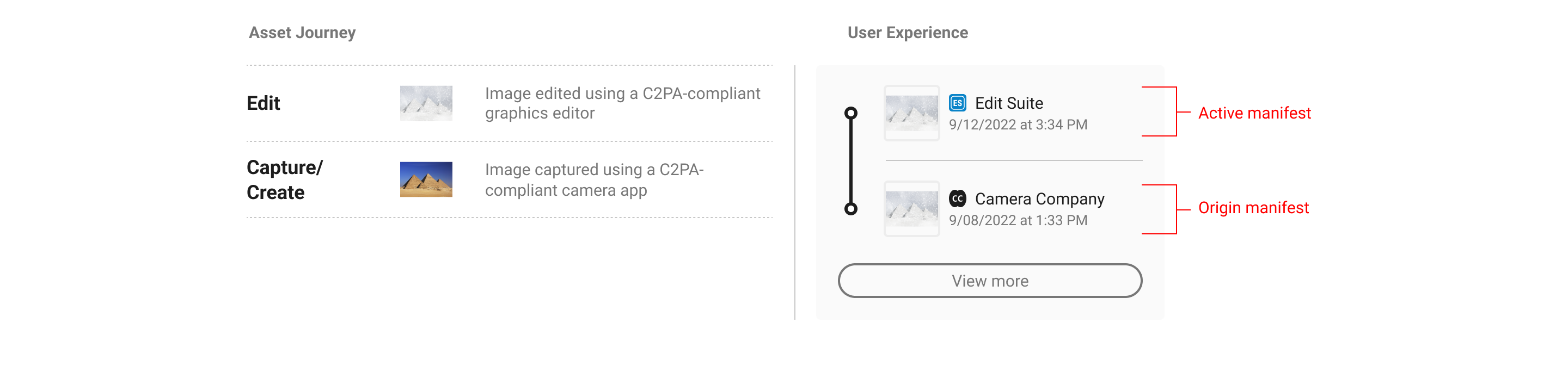Click the Active manifest red label
The image size is (1568, 385).
click(x=1254, y=113)
